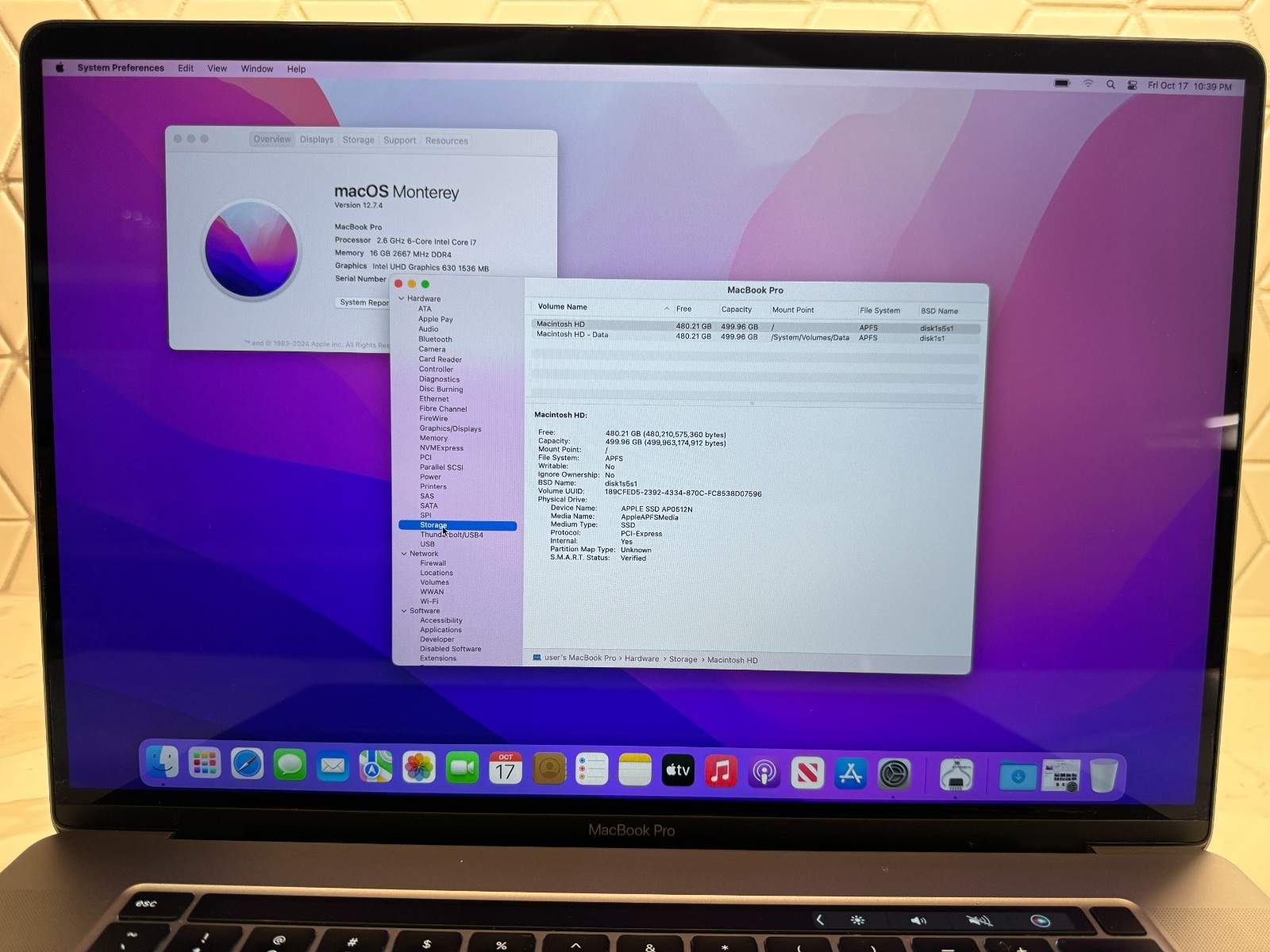This screenshot has width=1270, height=952.
Task: Launch the Mail app
Action: pyautogui.click(x=333, y=766)
